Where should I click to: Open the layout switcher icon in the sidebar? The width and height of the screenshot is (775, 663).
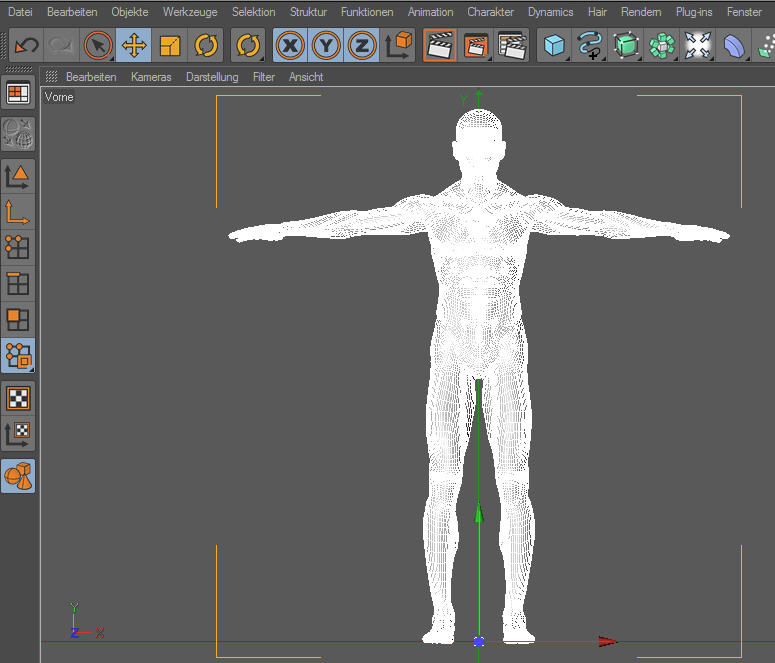(18, 94)
